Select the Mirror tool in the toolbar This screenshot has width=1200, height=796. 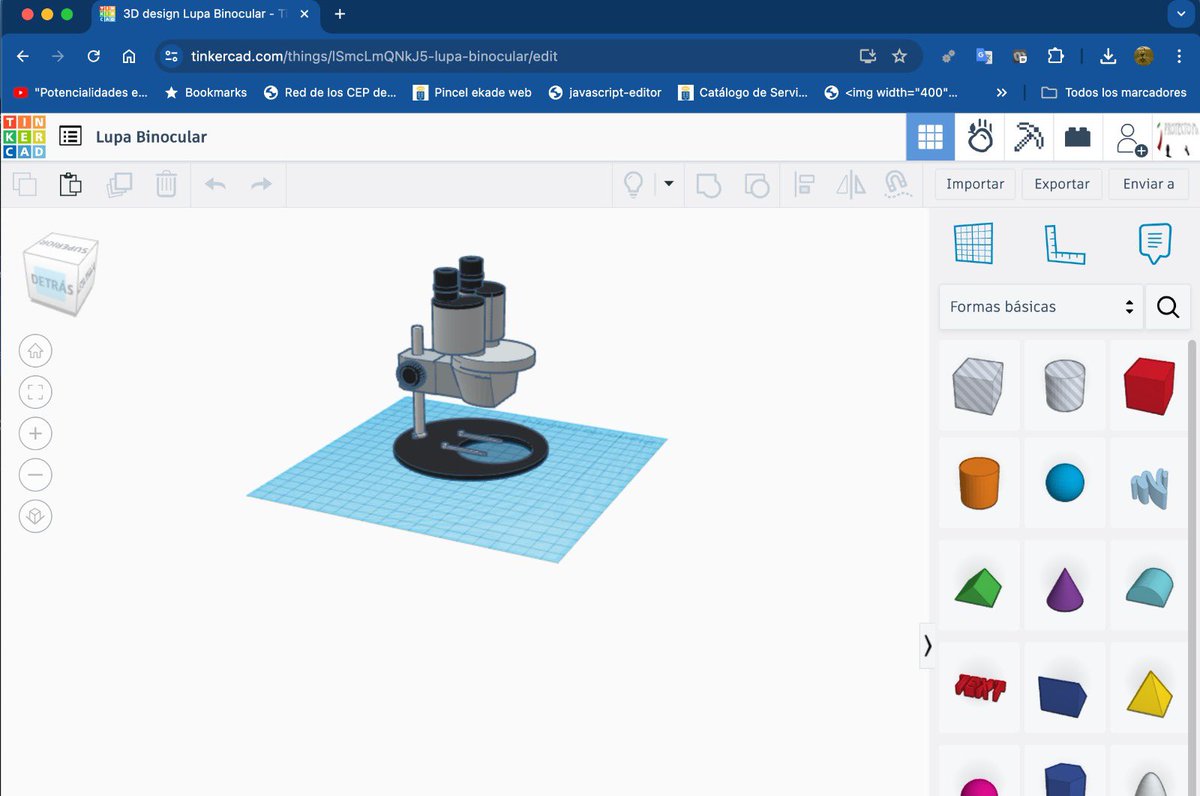click(x=851, y=184)
